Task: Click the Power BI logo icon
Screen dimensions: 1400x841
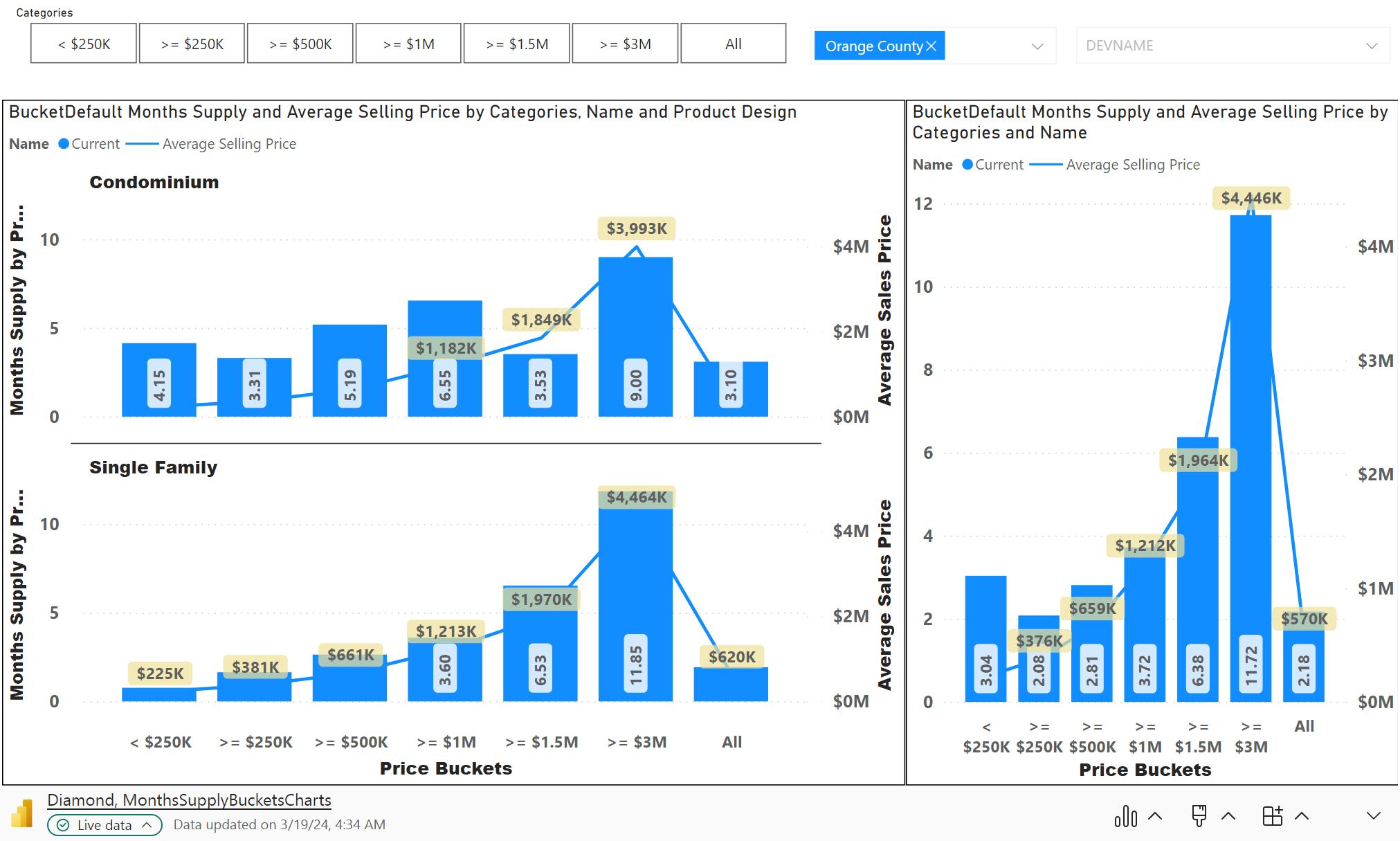Action: [x=22, y=813]
